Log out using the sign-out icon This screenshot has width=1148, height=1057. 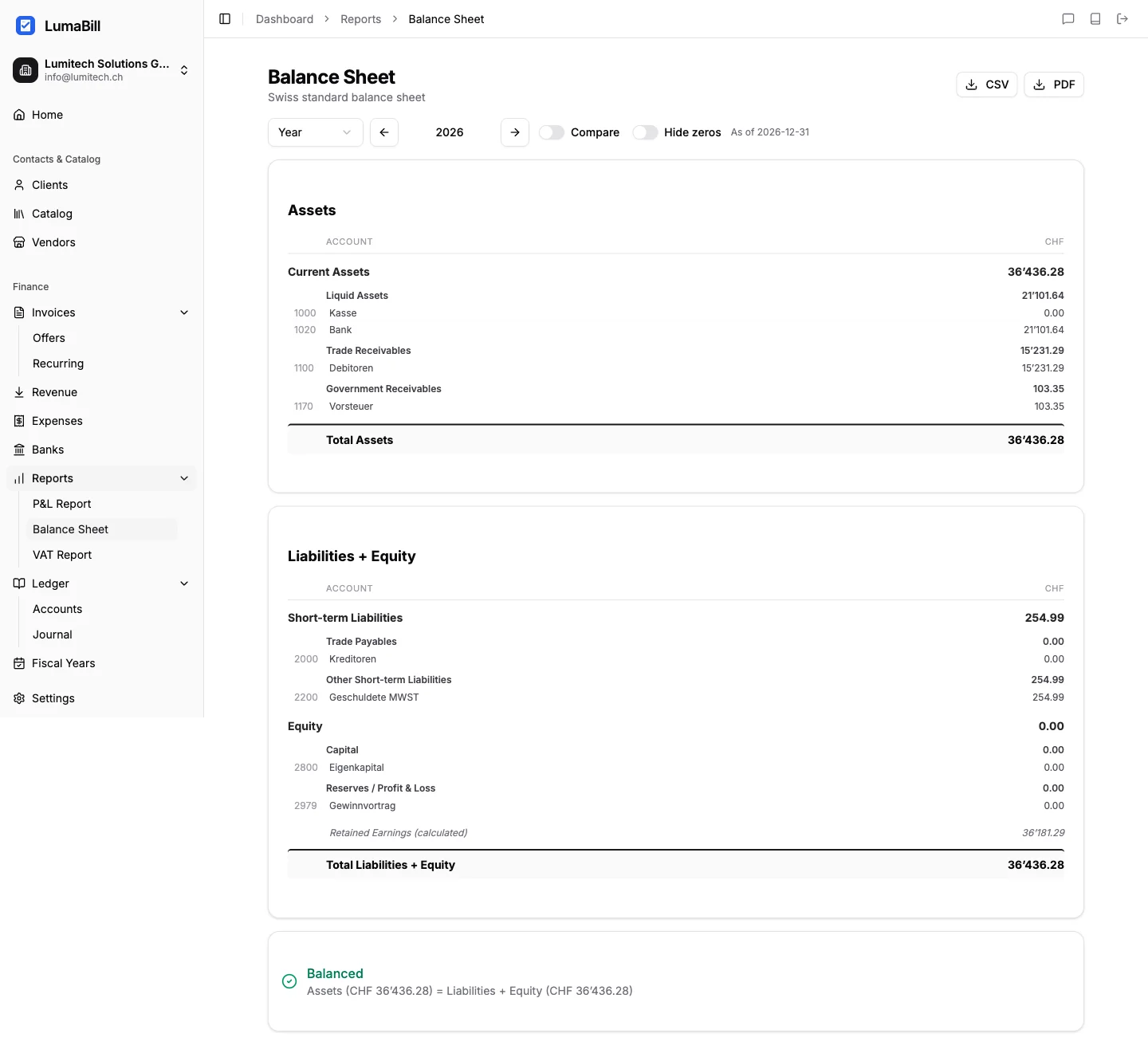(1122, 19)
